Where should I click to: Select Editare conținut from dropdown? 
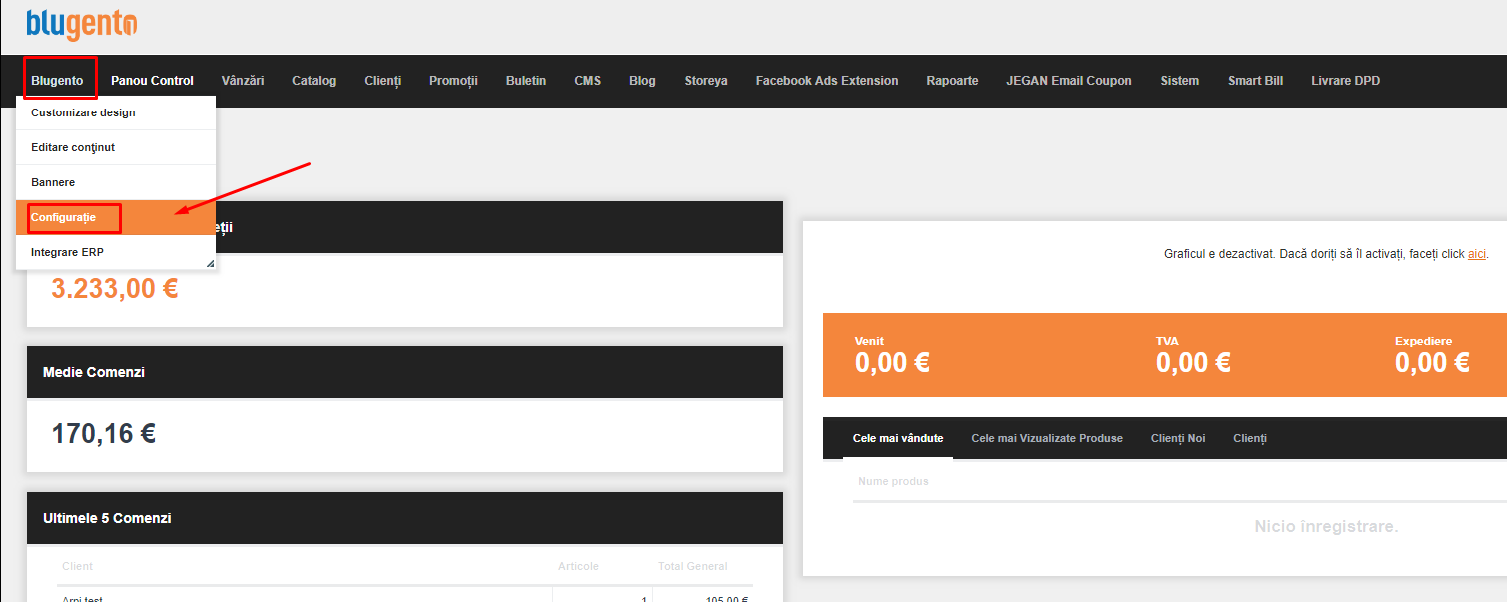(116, 147)
